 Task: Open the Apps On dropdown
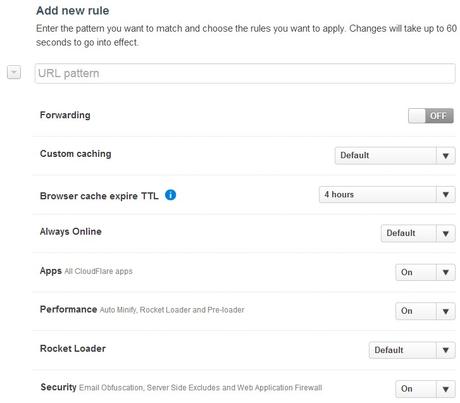click(x=425, y=272)
